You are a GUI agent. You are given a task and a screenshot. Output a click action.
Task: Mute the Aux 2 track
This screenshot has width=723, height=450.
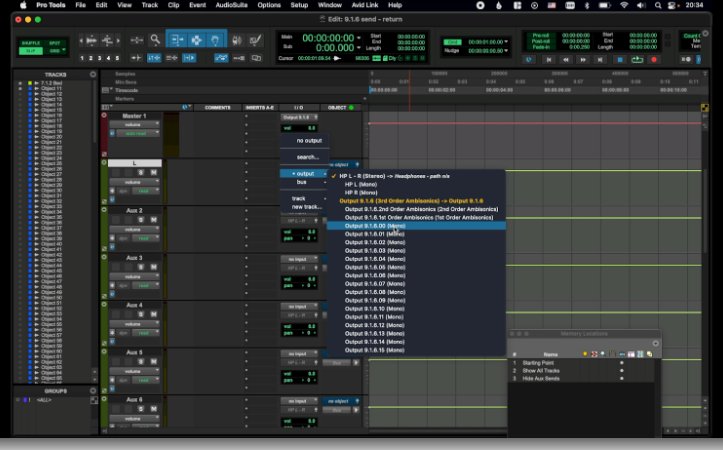pyautogui.click(x=154, y=220)
